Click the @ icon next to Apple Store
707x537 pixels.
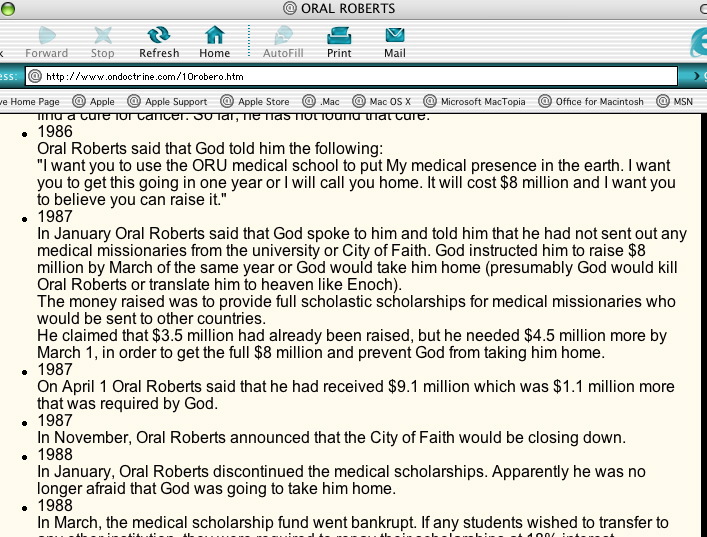click(x=227, y=101)
